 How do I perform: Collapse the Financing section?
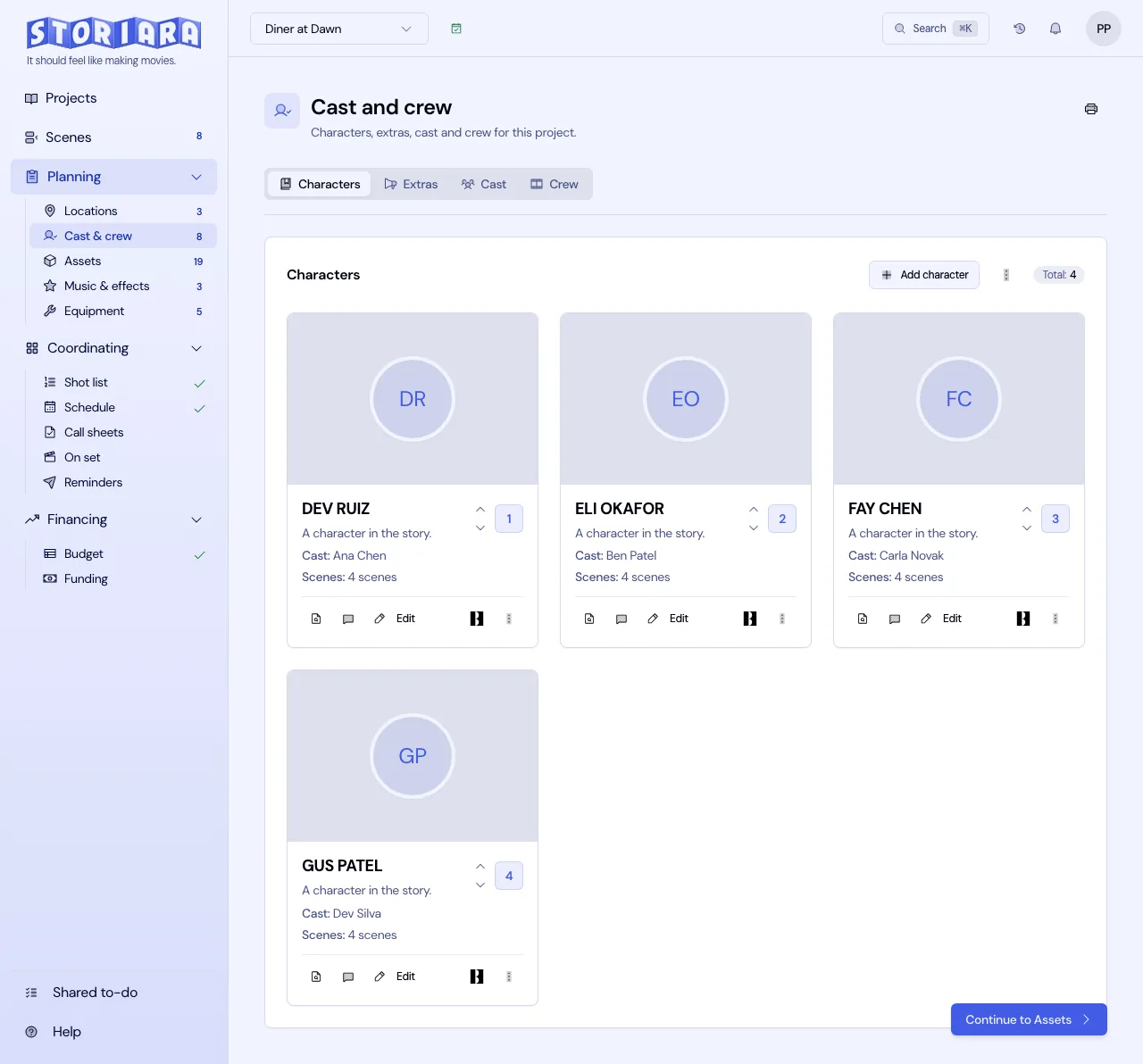[x=196, y=520]
